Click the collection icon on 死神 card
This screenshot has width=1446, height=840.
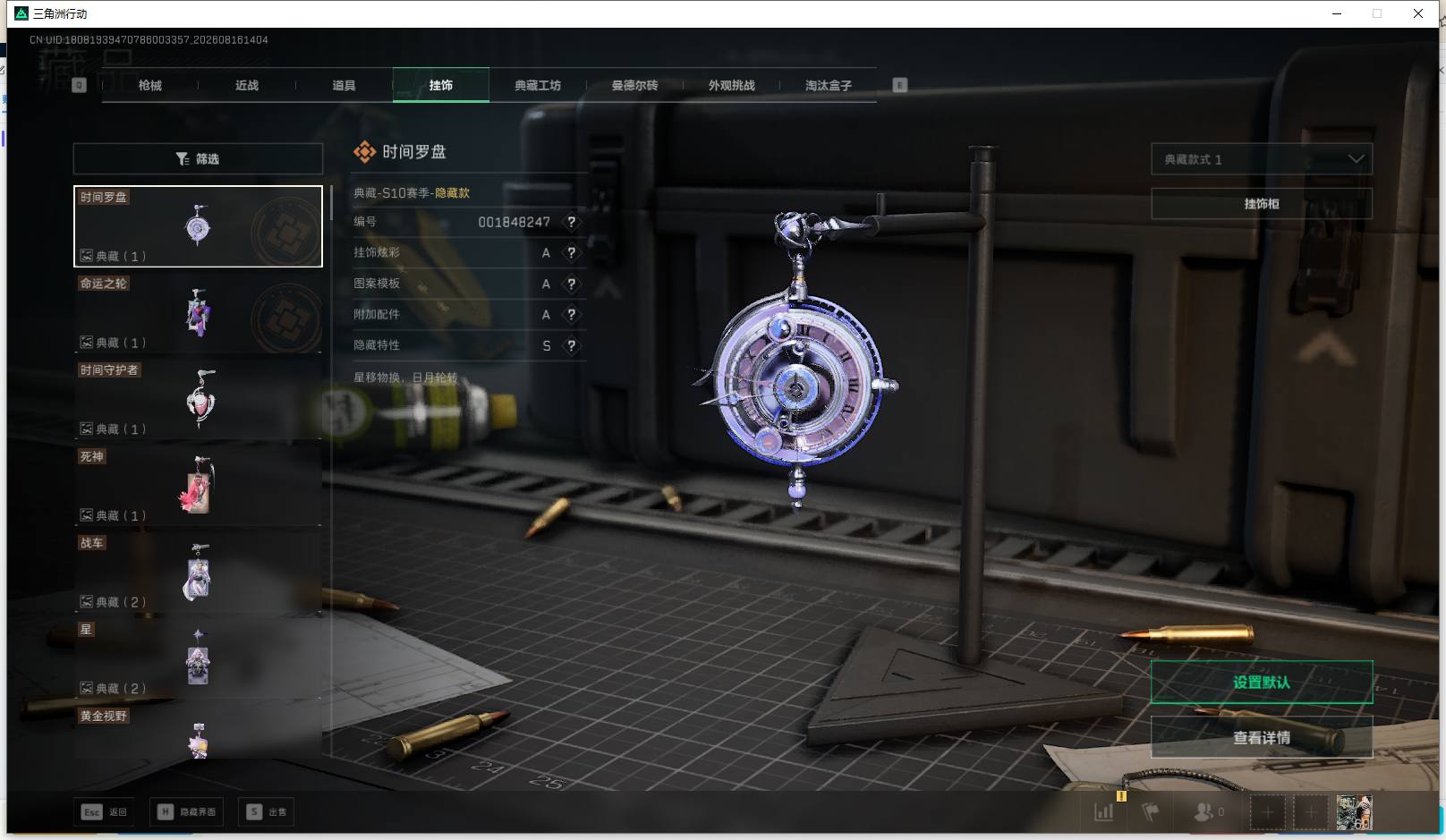(x=87, y=515)
